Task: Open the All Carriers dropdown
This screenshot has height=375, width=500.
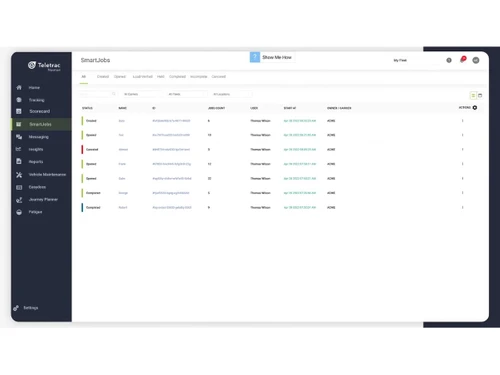Action: click(x=142, y=94)
